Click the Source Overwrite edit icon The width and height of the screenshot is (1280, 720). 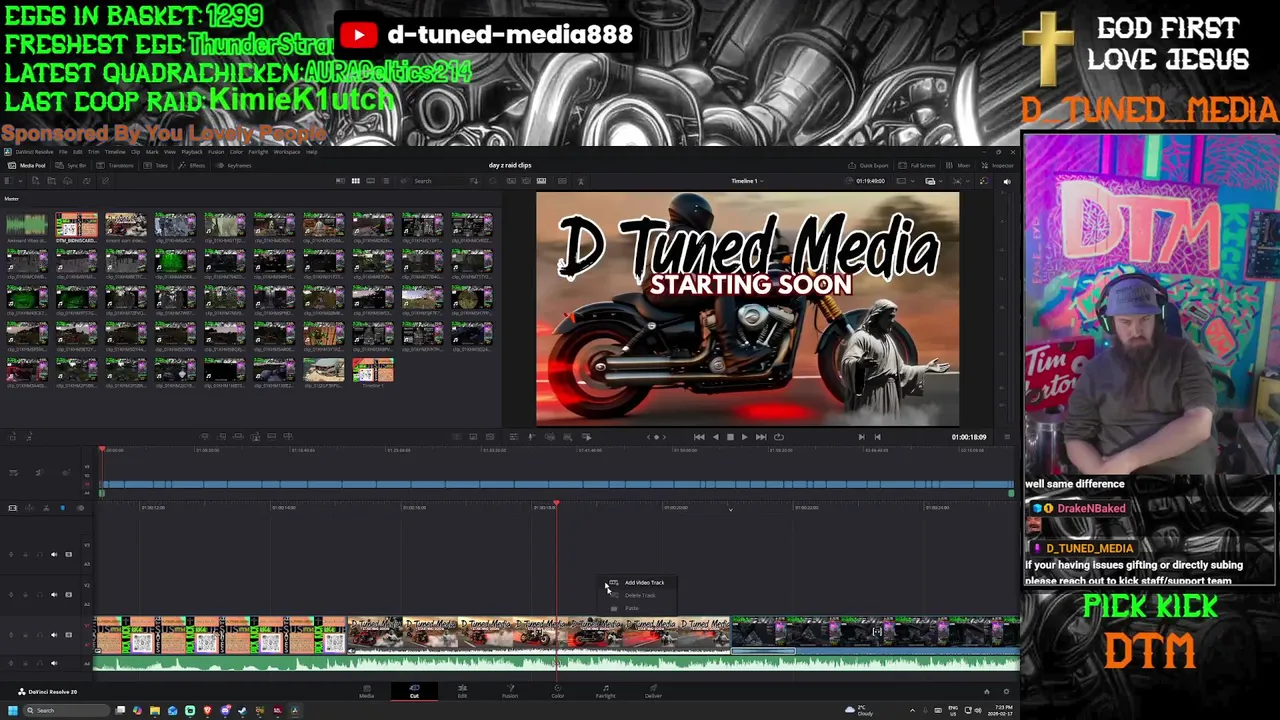(x=289, y=437)
